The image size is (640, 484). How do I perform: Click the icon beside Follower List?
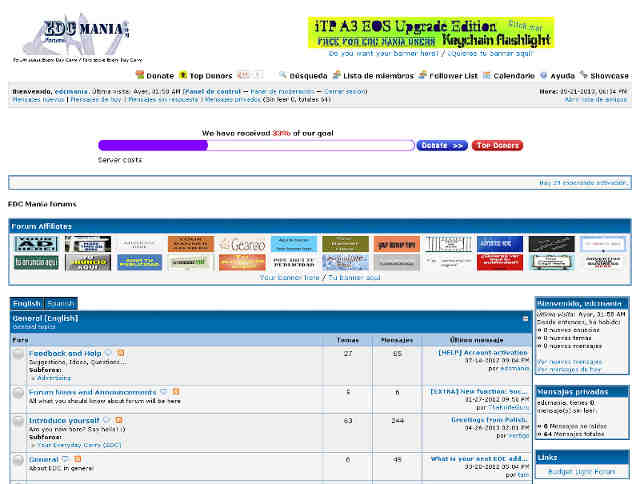423,75
